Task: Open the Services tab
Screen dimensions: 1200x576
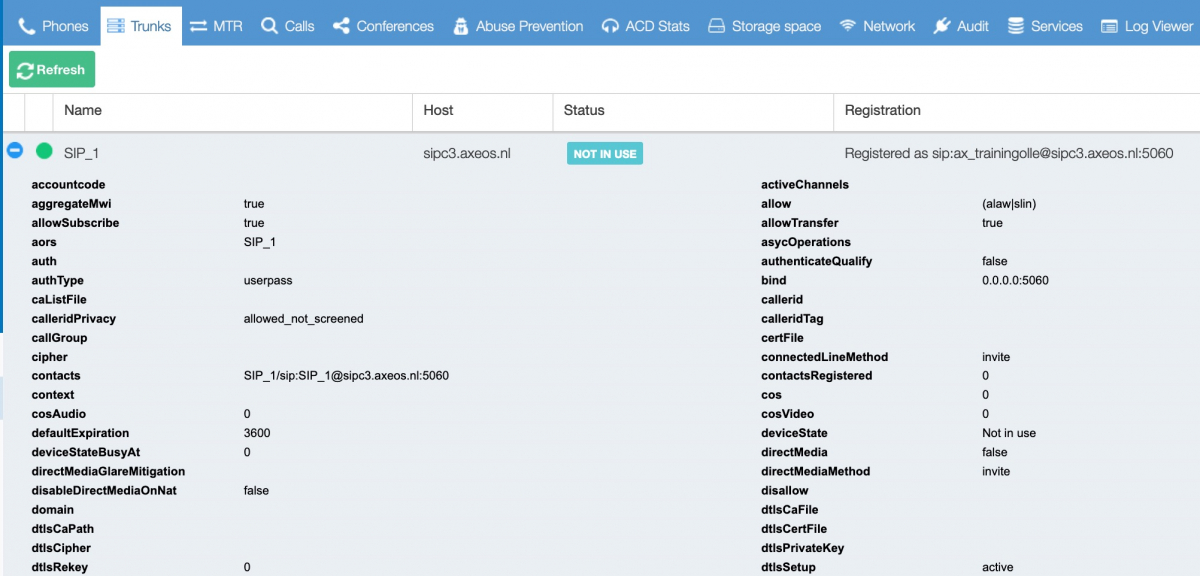Action: pos(1045,26)
